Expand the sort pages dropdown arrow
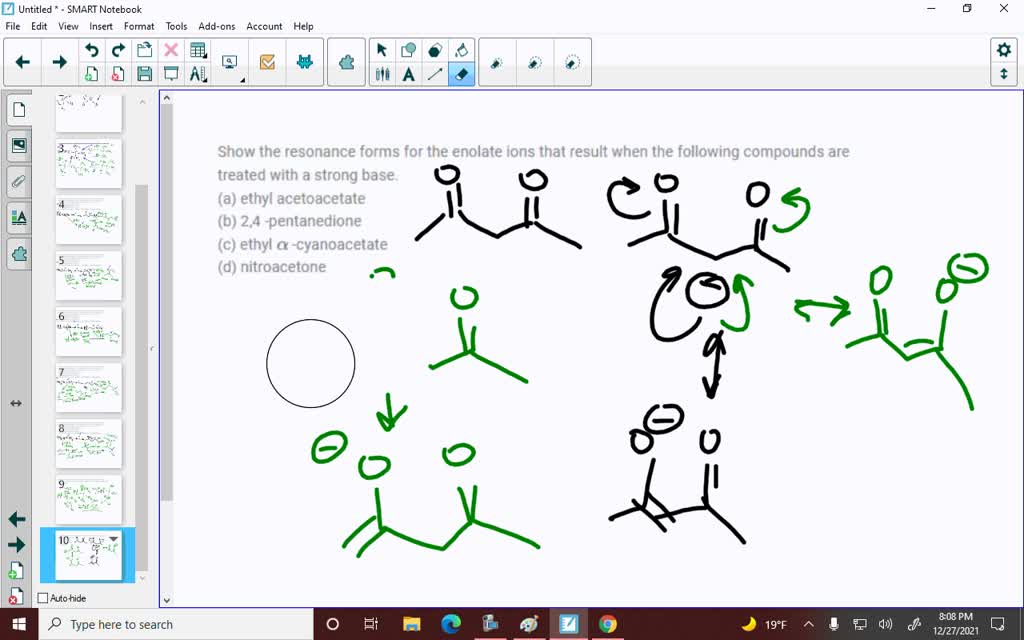The image size is (1024, 640). click(x=203, y=80)
